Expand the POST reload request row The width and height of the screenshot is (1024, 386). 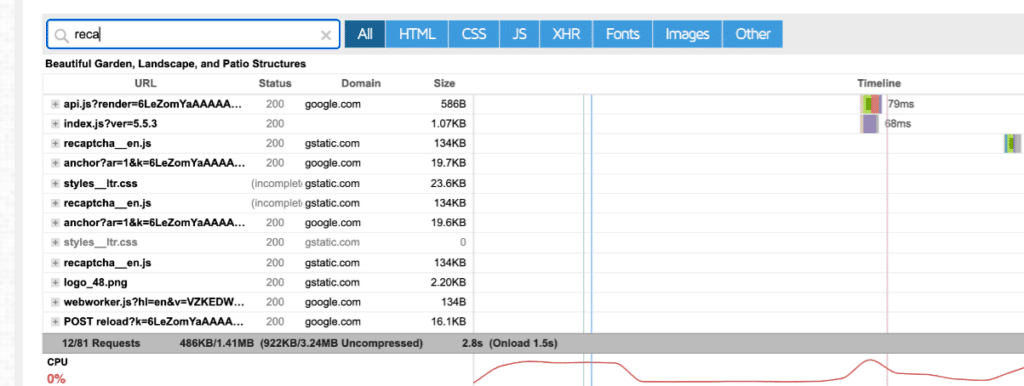[56, 322]
